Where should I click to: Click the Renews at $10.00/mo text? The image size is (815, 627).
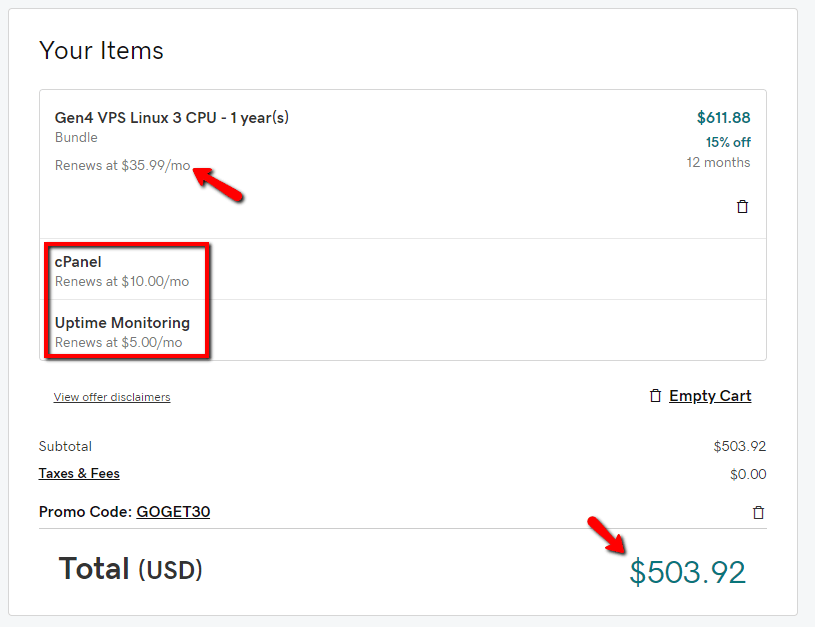[x=122, y=282]
